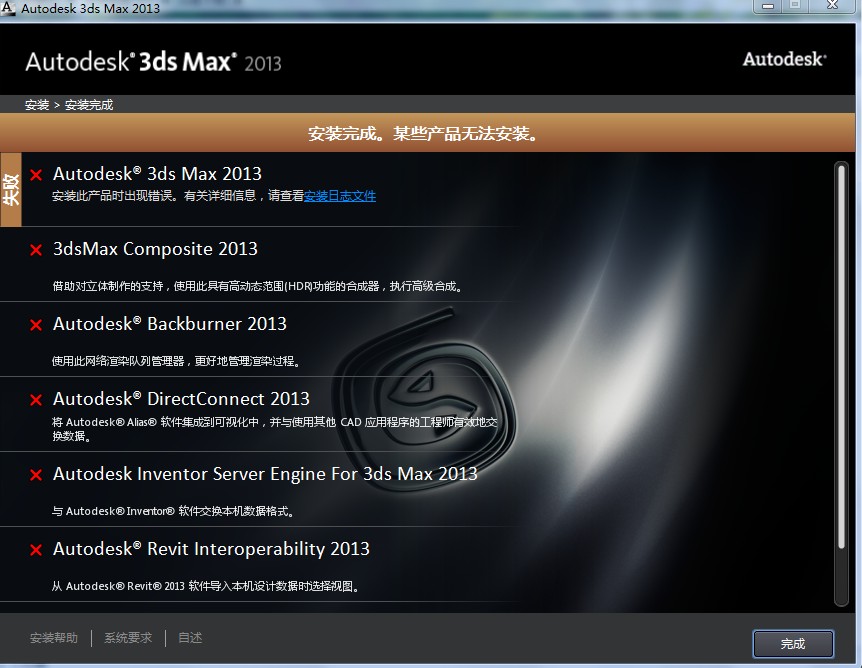Minimize the Autodesk 3ds Max 2013 window
The width and height of the screenshot is (862, 668).
tap(769, 6)
